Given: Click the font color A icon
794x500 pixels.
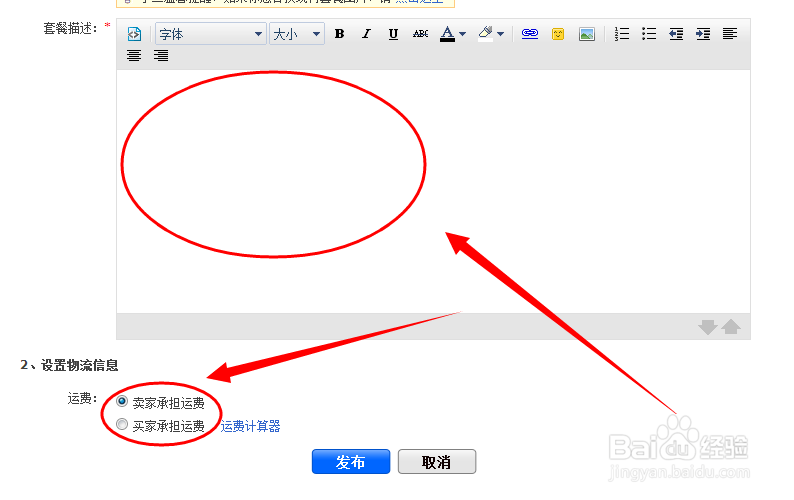Looking at the screenshot, I should click(x=447, y=34).
